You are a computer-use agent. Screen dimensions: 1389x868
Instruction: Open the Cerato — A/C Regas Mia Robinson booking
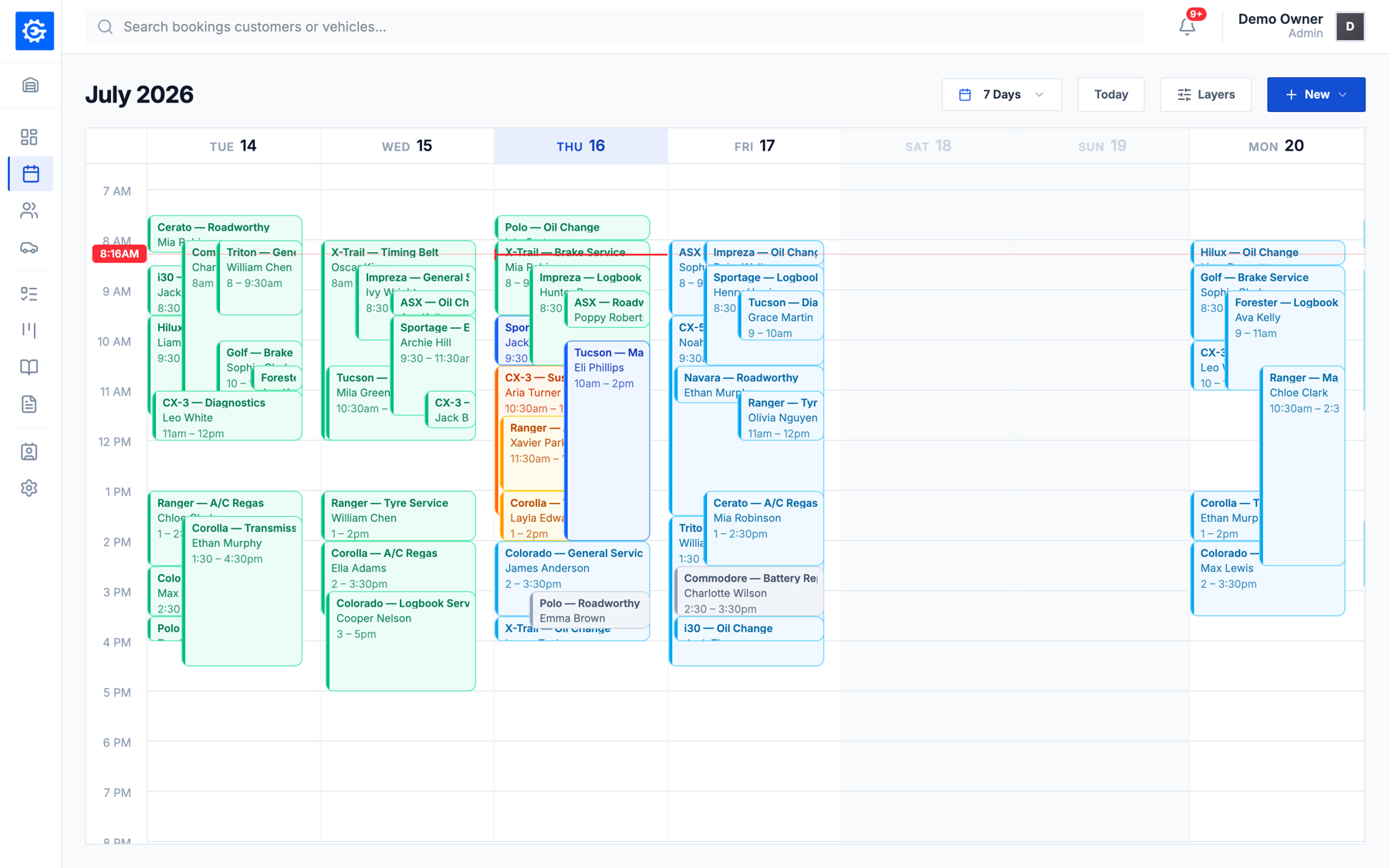[764, 529]
